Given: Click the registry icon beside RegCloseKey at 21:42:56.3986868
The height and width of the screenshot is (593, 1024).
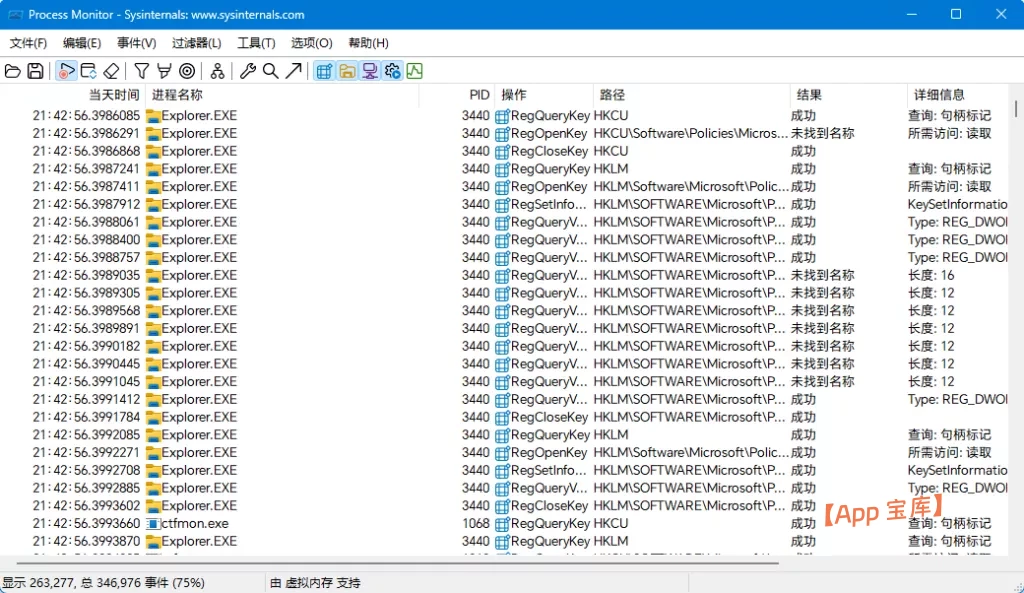Looking at the screenshot, I should [x=502, y=152].
